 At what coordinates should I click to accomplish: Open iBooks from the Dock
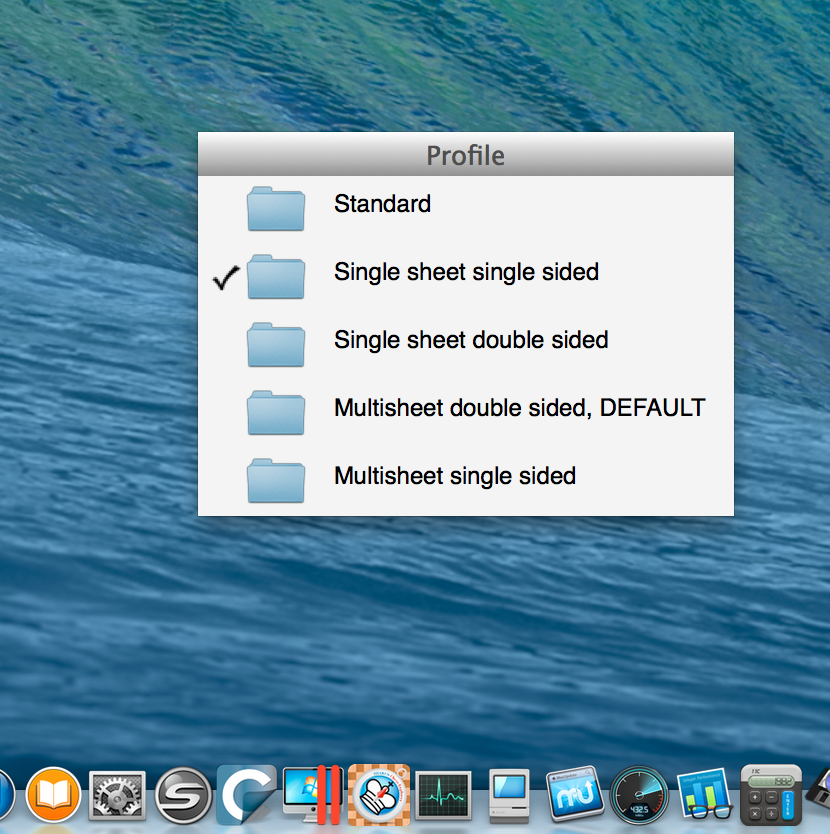coord(52,795)
